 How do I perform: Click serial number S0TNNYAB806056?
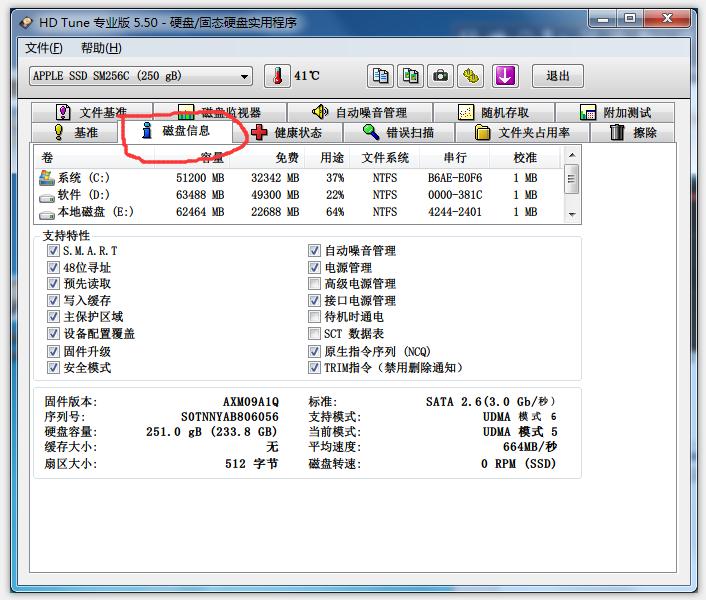(230, 416)
